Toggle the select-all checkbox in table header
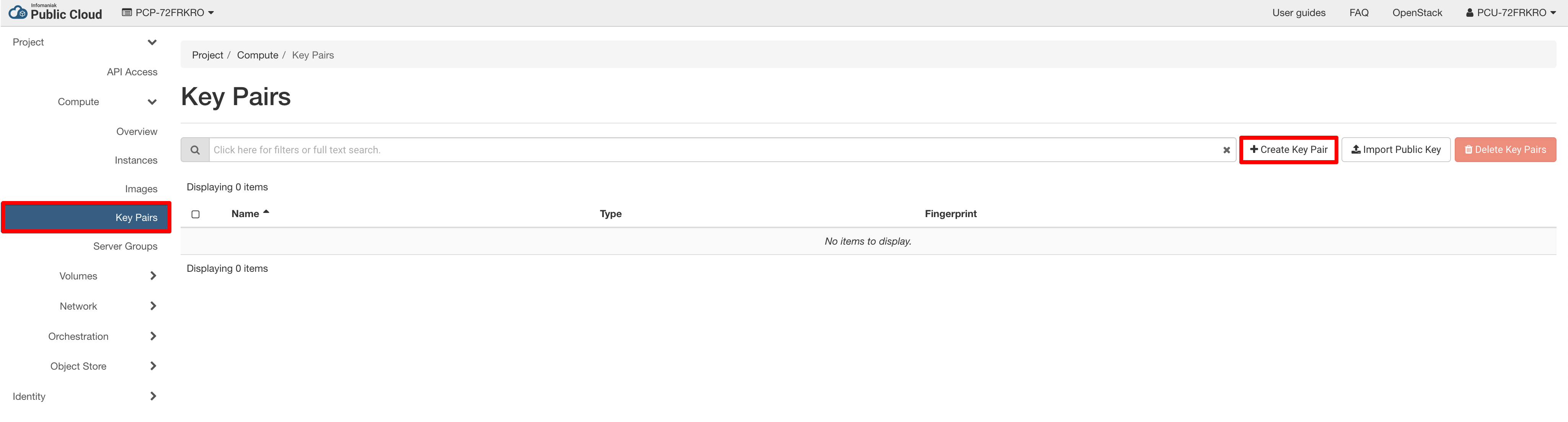The height and width of the screenshot is (422, 1568). (196, 214)
